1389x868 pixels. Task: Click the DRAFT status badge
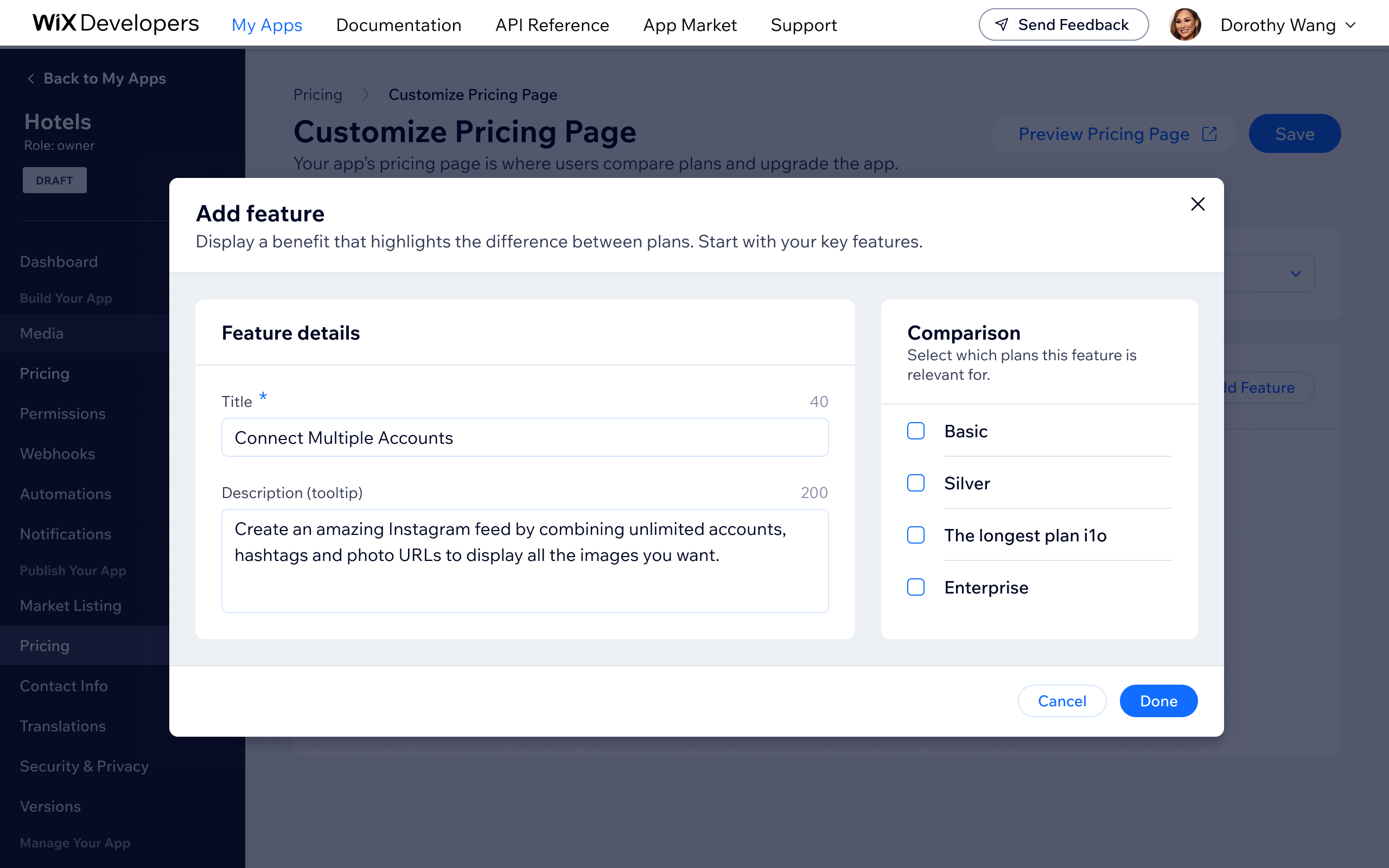pos(54,180)
